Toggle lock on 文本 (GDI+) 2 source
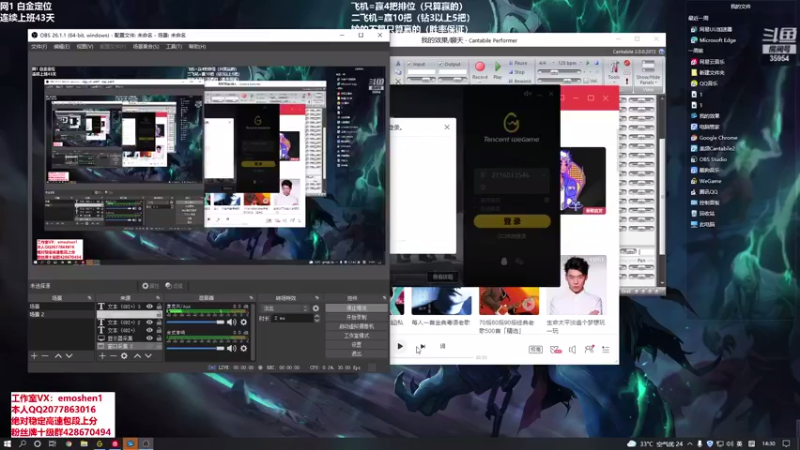The image size is (800, 450). (159, 322)
